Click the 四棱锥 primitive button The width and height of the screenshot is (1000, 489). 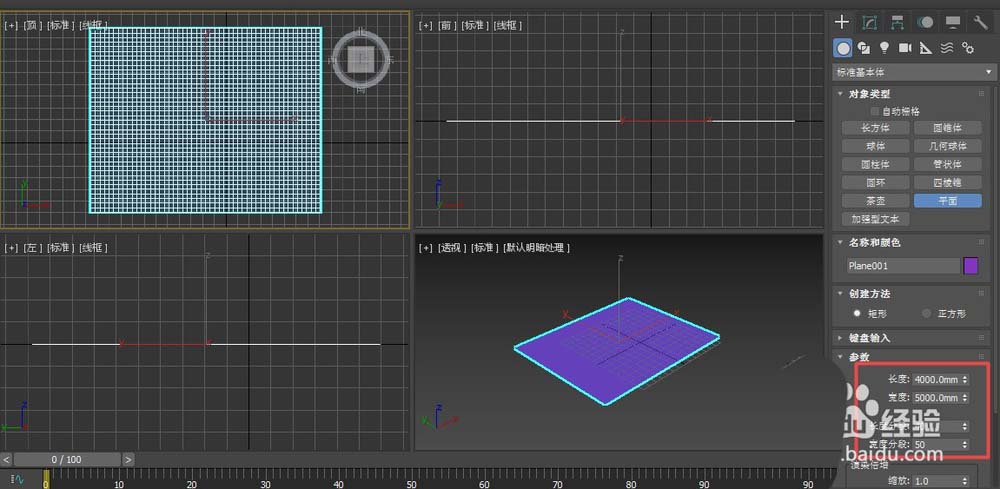click(948, 182)
